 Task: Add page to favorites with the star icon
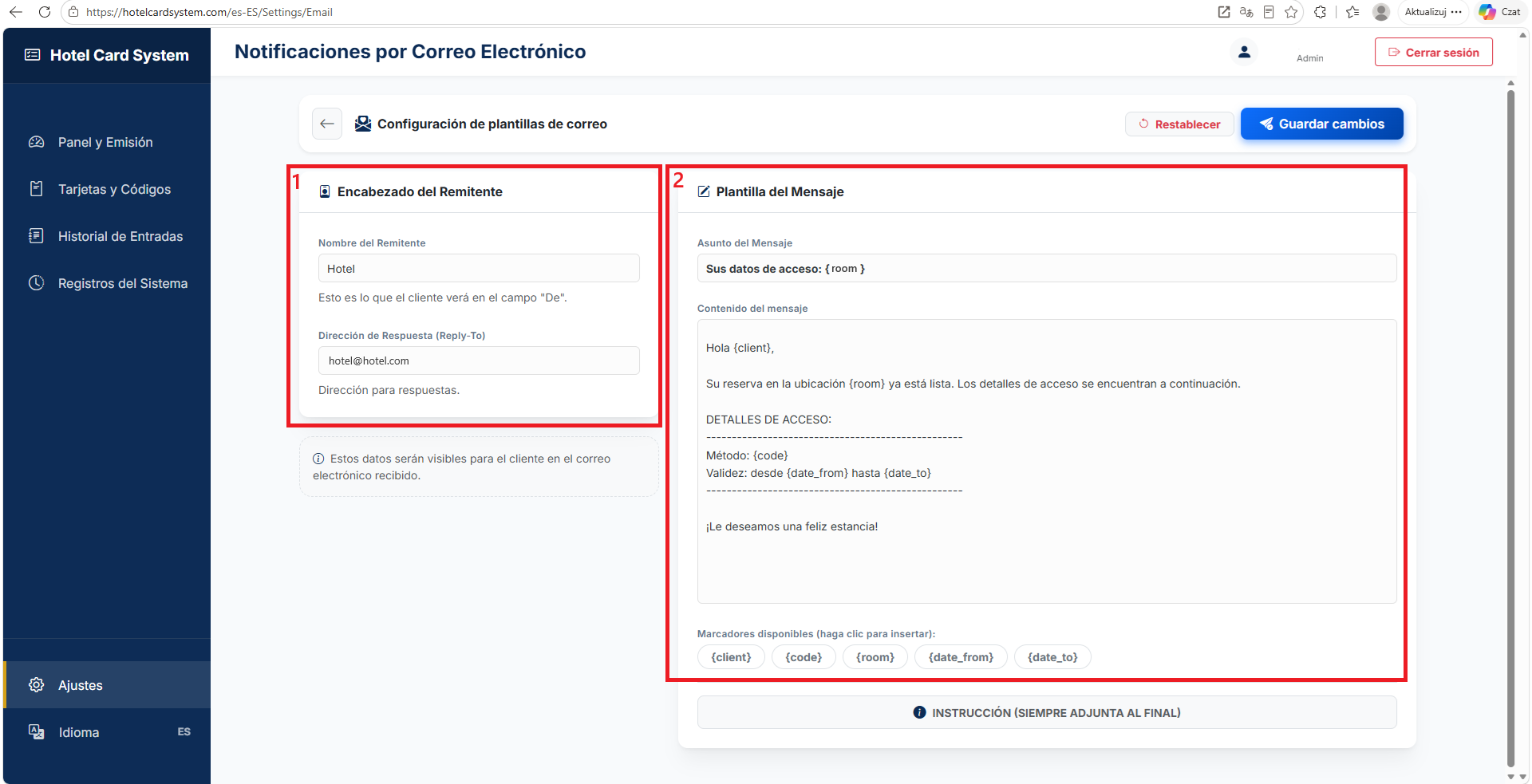coord(1291,12)
